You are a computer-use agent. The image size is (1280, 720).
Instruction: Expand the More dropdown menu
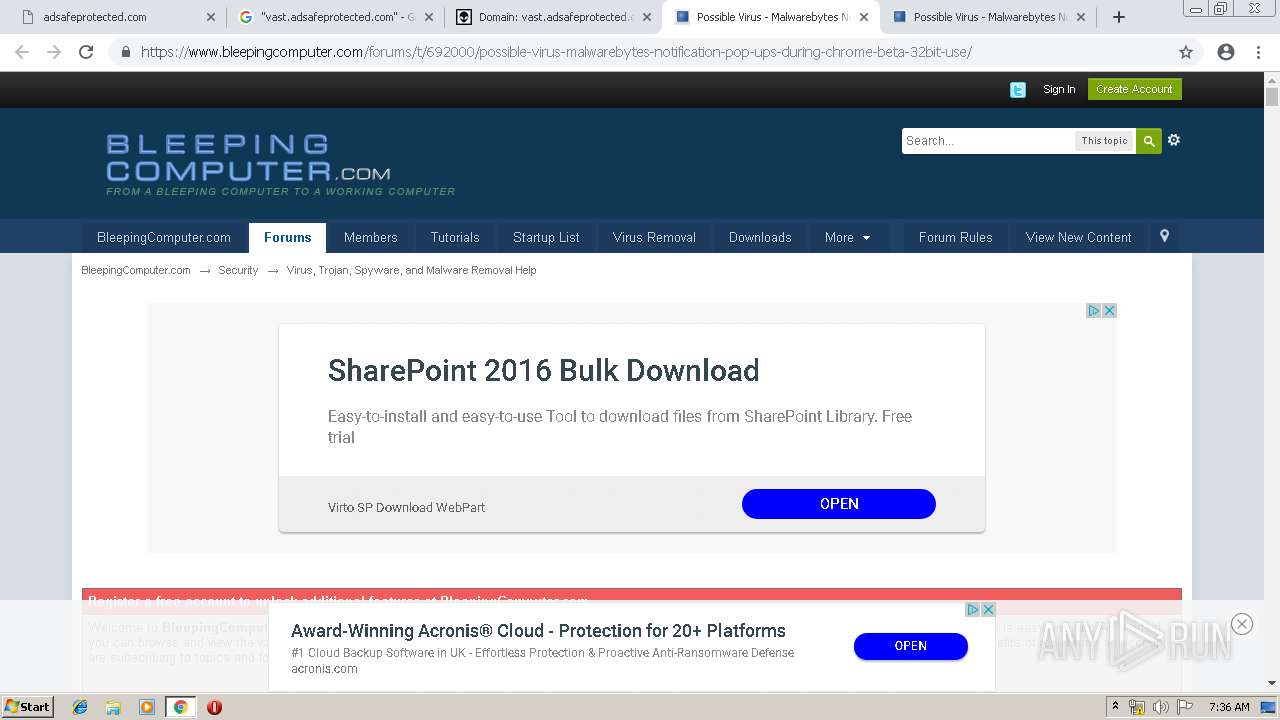coord(847,237)
